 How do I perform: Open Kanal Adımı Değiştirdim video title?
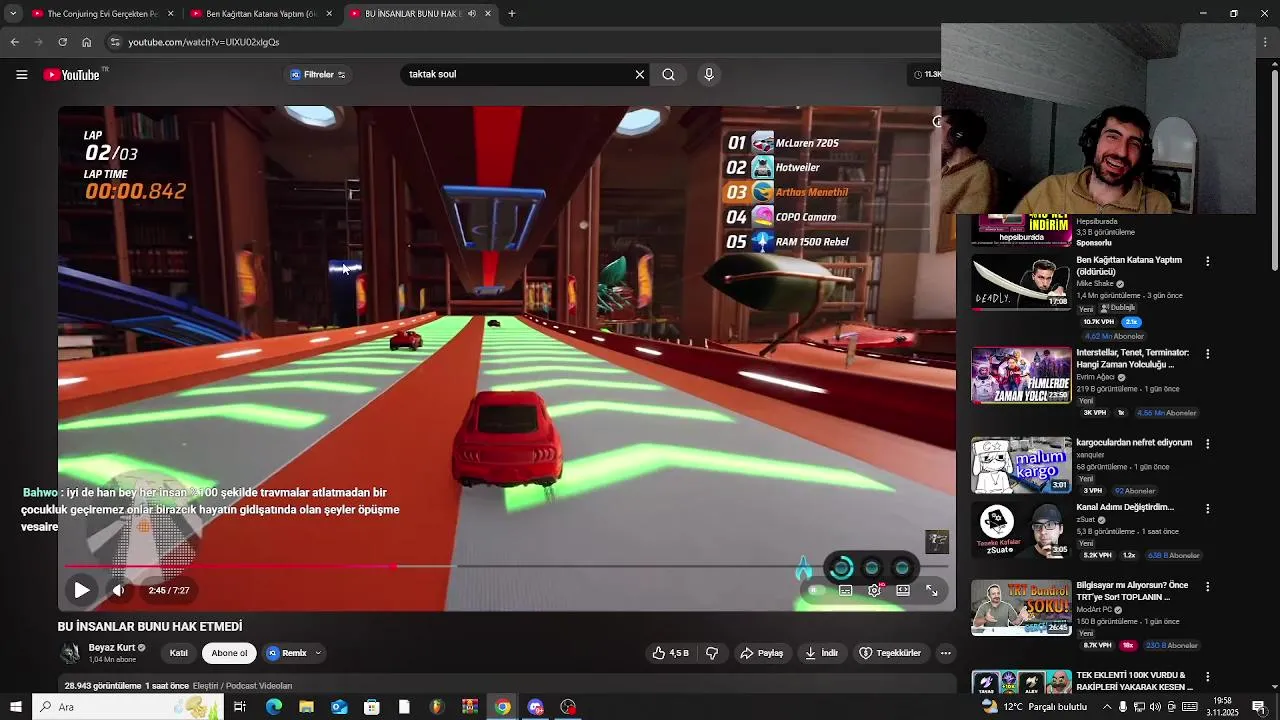pos(1125,507)
